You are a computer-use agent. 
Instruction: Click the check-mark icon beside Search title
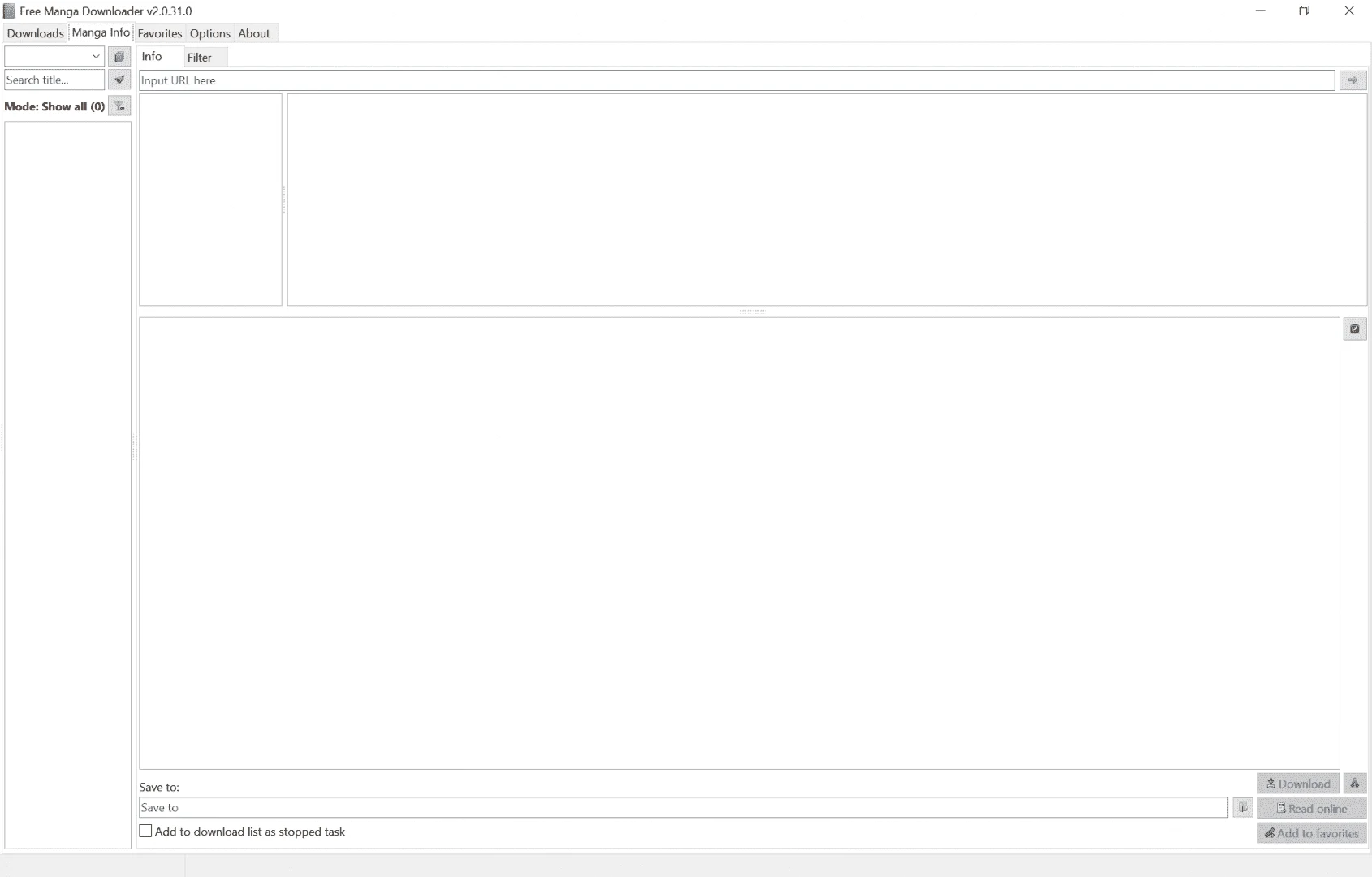point(119,80)
